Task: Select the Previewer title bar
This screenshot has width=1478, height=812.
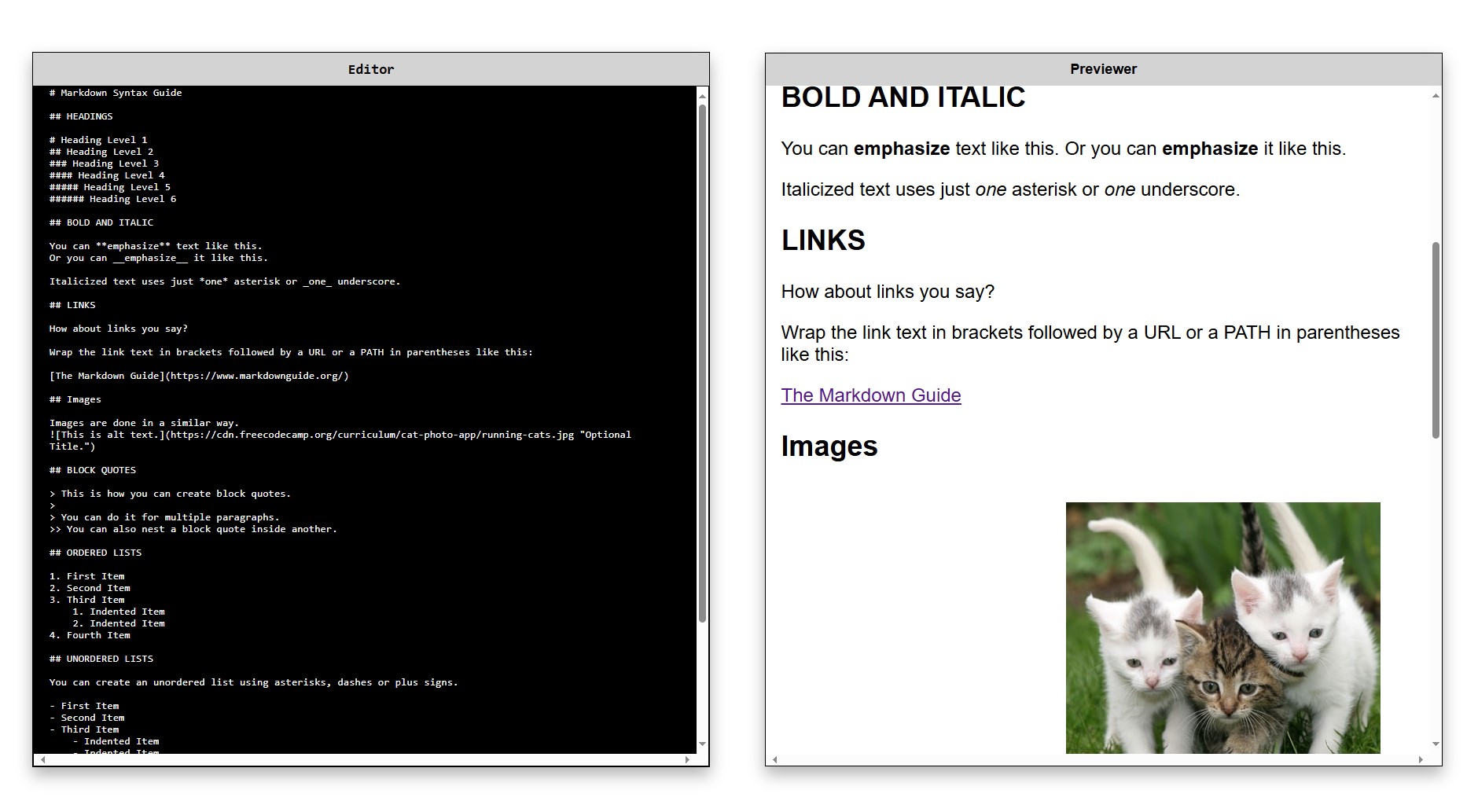Action: click(1103, 69)
